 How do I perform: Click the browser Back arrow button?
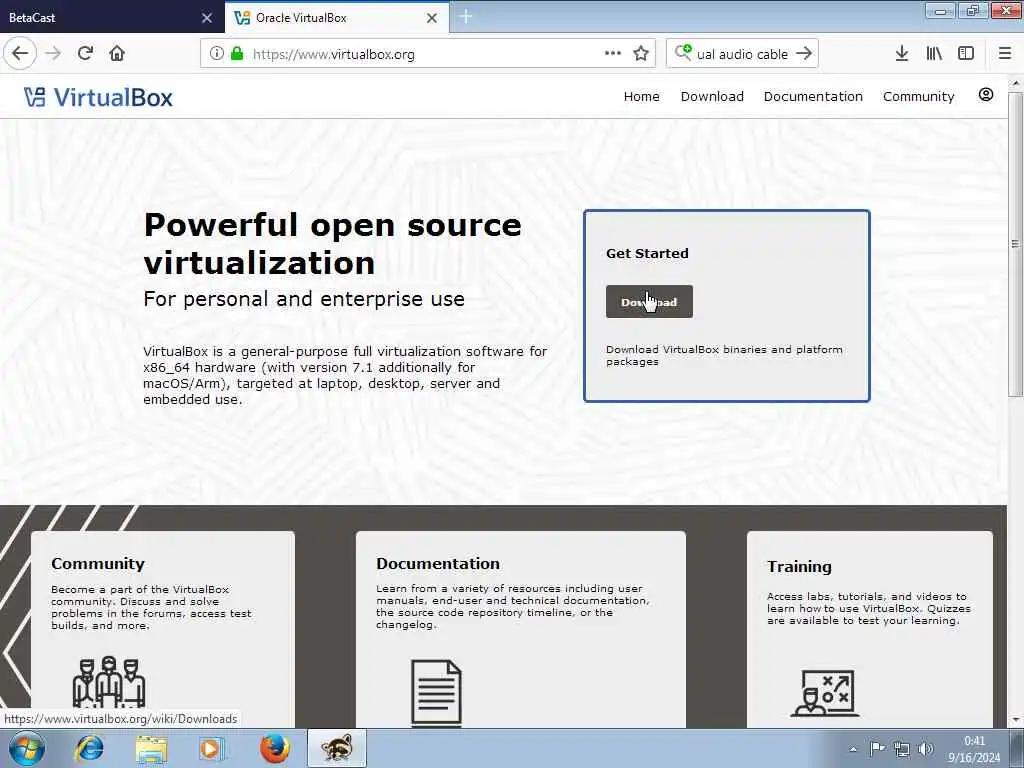pyautogui.click(x=20, y=54)
